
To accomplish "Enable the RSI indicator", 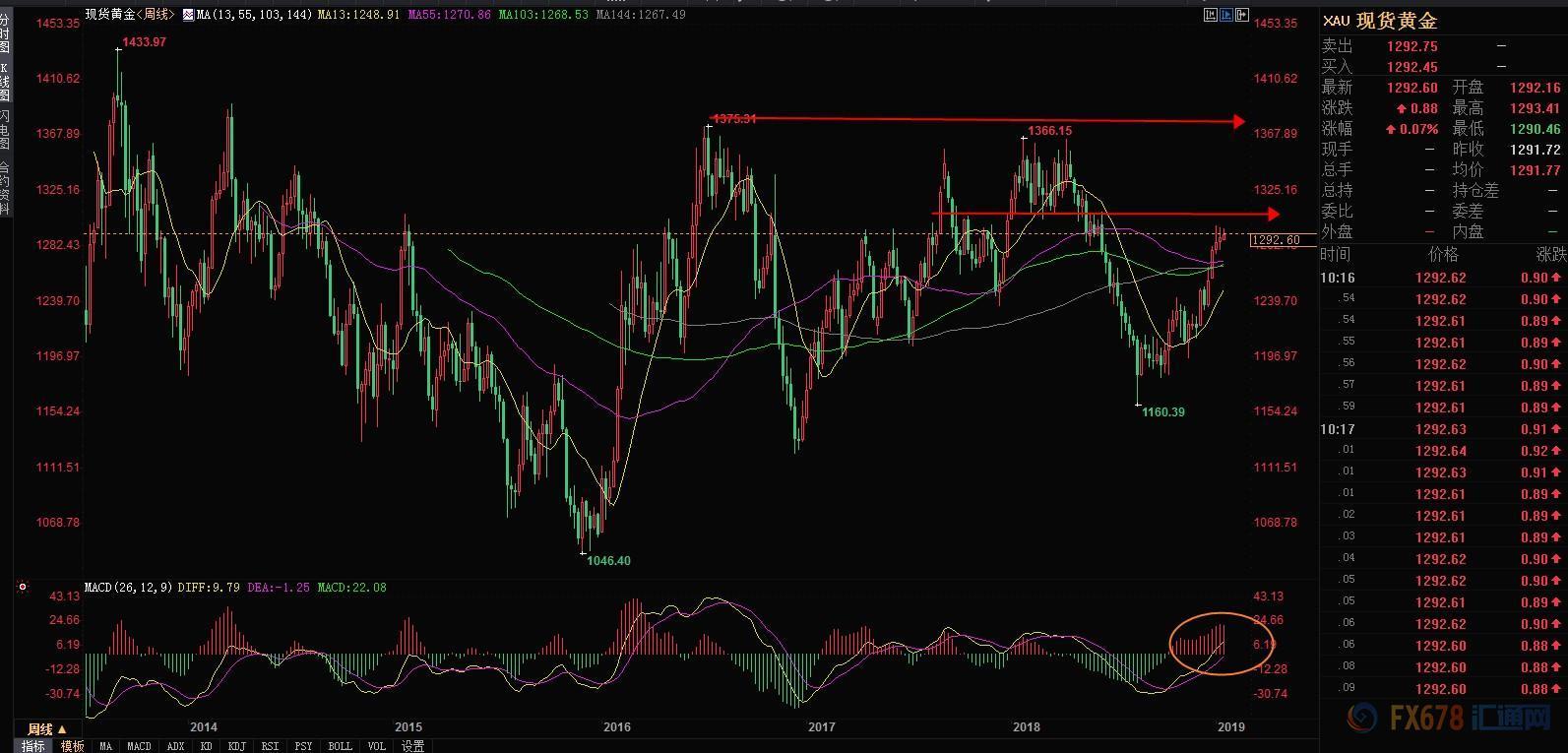I will [x=270, y=746].
